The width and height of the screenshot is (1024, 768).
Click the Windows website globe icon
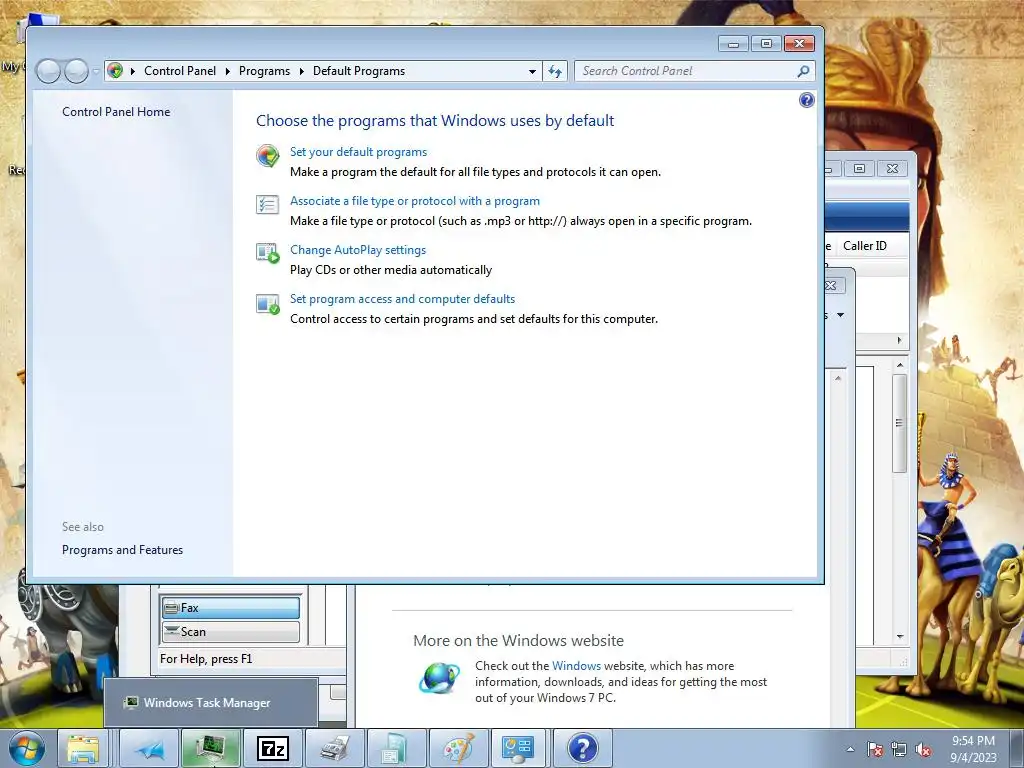[440, 678]
